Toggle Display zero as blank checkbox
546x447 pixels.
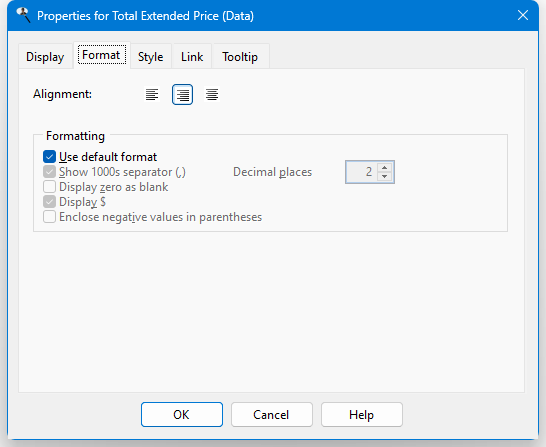(49, 187)
